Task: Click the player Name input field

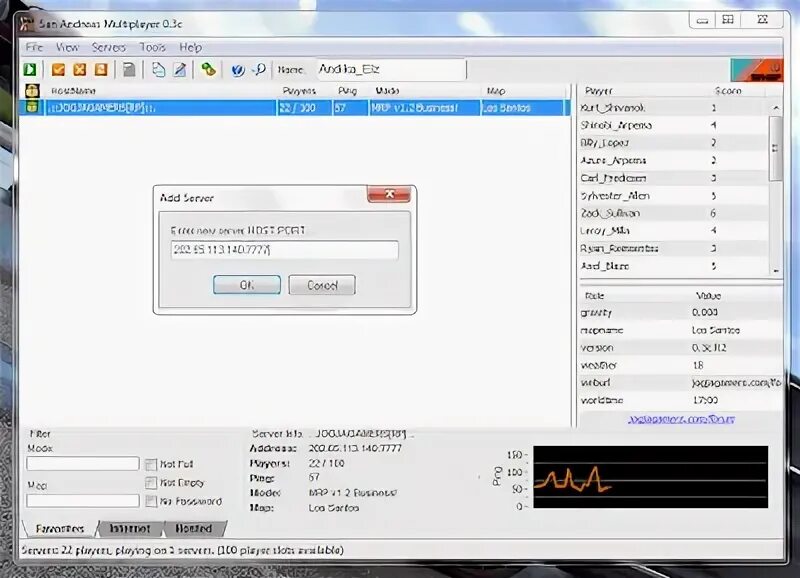Action: coord(390,69)
